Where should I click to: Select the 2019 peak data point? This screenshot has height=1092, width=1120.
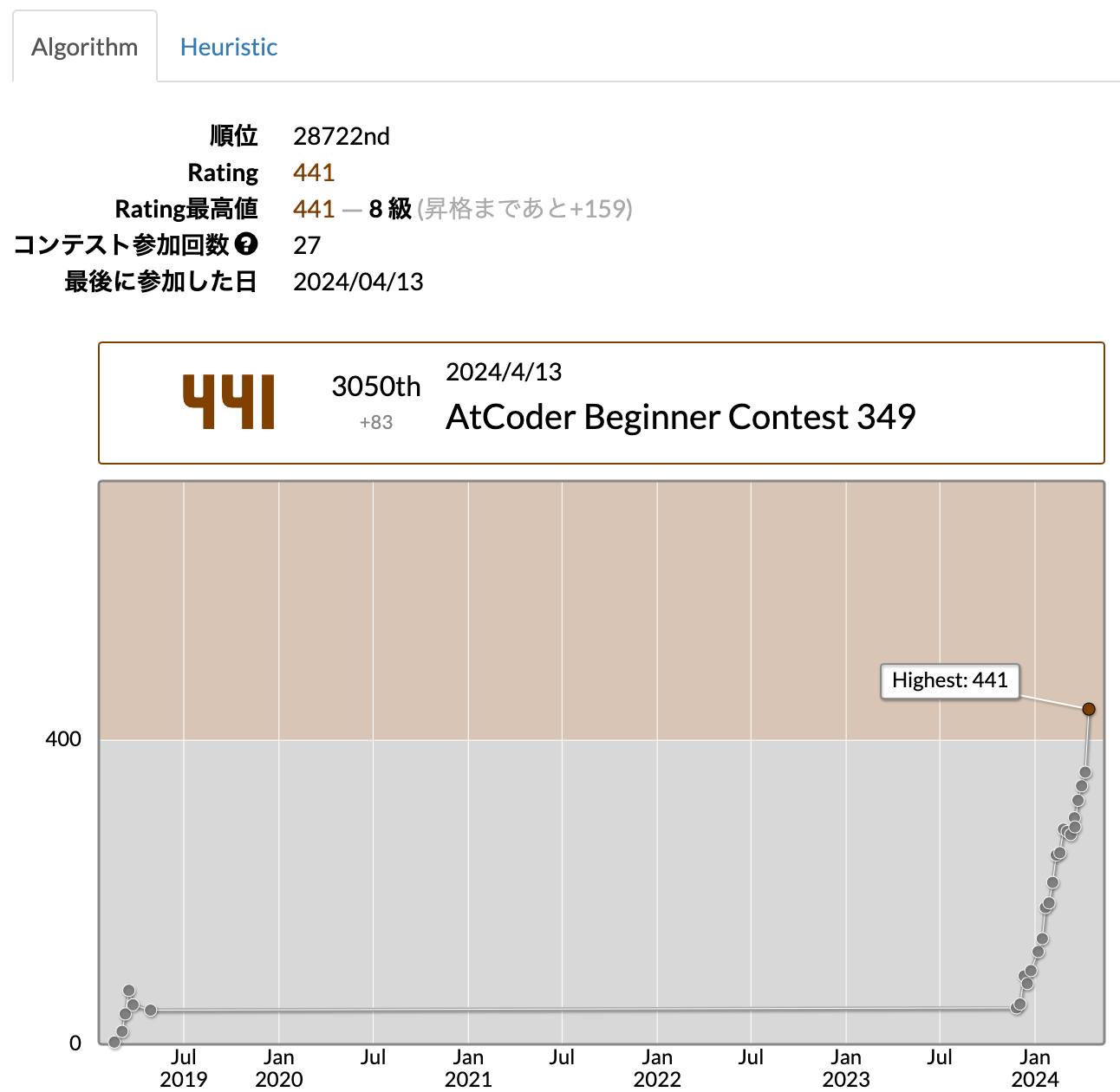[129, 991]
